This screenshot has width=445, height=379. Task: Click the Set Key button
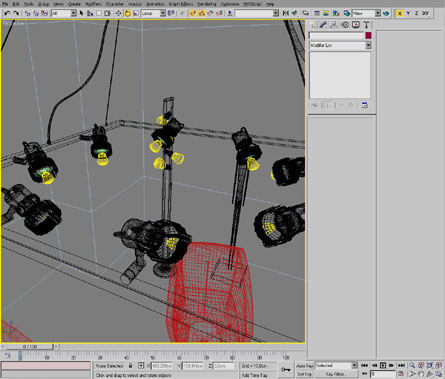pyautogui.click(x=305, y=374)
